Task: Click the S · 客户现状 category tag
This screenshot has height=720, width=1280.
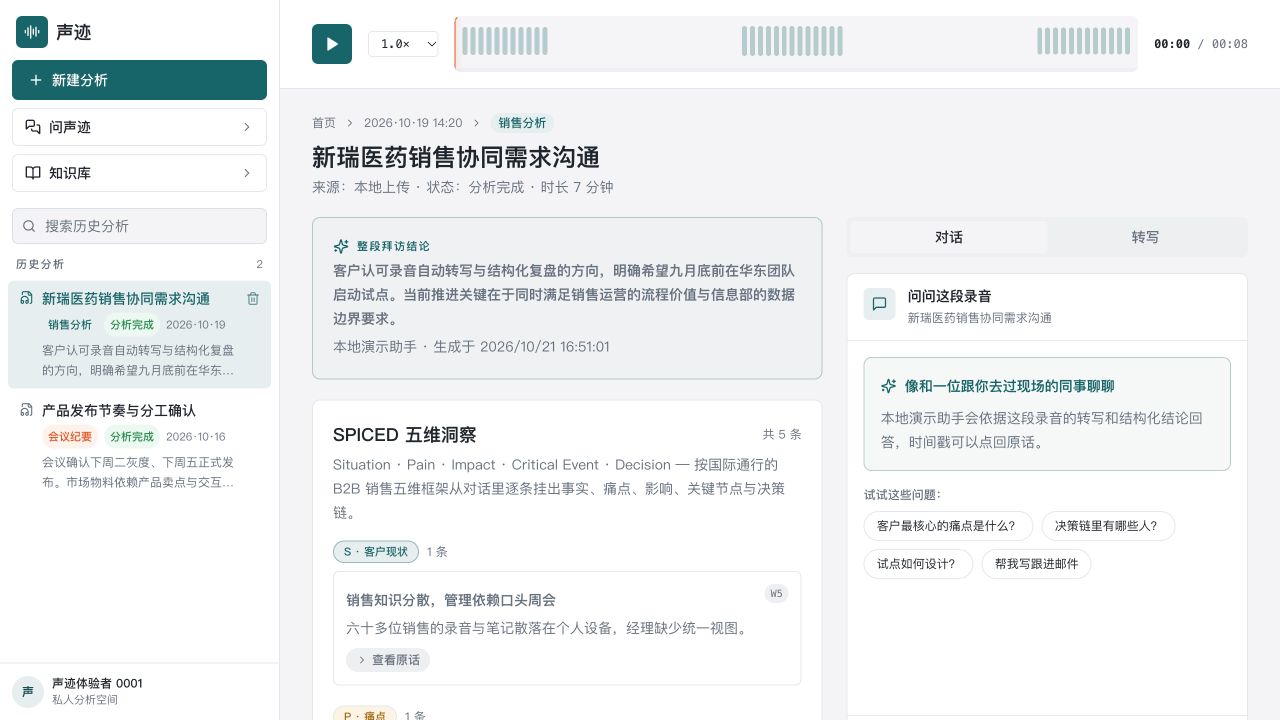Action: point(376,551)
